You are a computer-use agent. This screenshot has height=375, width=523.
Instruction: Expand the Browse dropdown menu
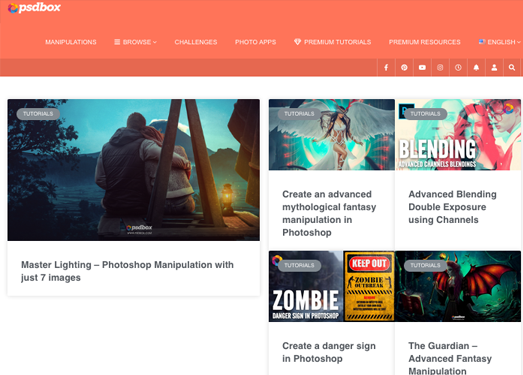coord(135,42)
